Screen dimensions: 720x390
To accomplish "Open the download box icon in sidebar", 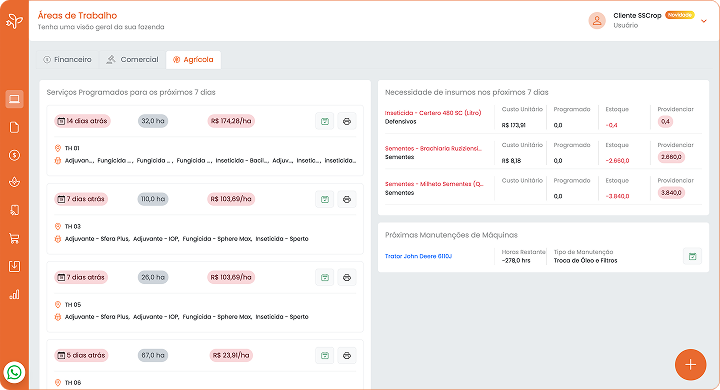I will click(x=14, y=266).
